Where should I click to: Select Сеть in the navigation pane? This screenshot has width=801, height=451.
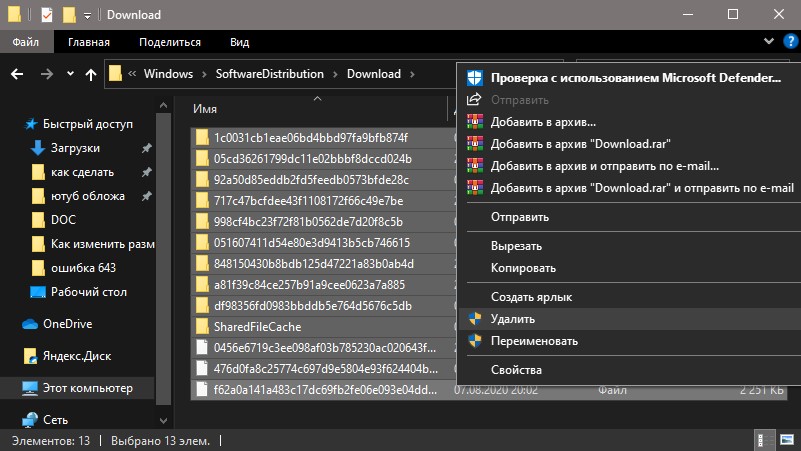pos(45,420)
